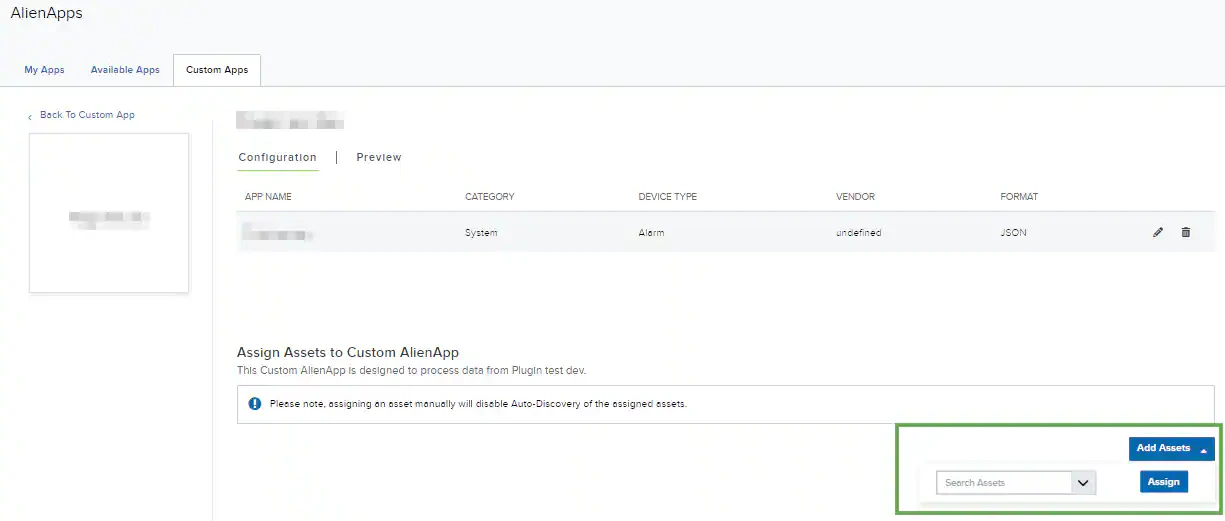Select the Custom Apps tab
The width and height of the screenshot is (1225, 521).
tap(217, 70)
